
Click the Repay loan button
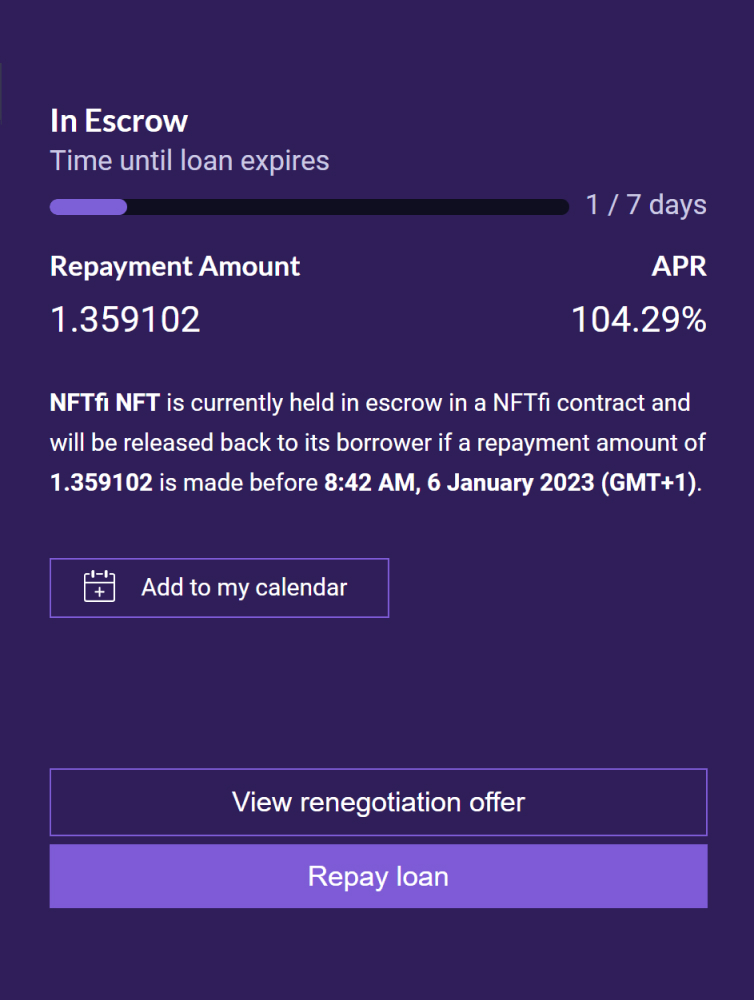tap(378, 877)
